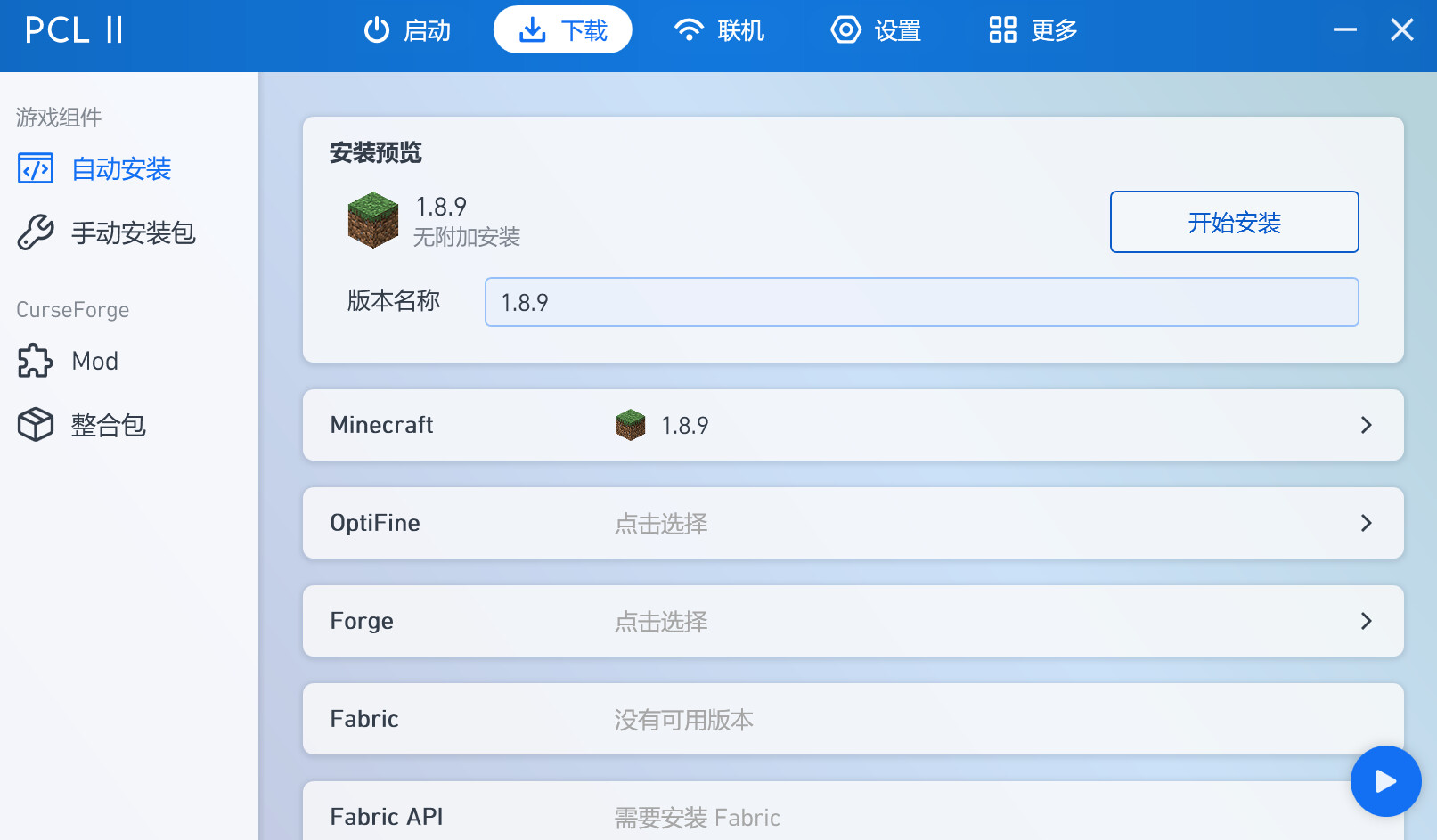1437x840 pixels.
Task: Click the wrench icon for 手动安装包
Action: 36,232
